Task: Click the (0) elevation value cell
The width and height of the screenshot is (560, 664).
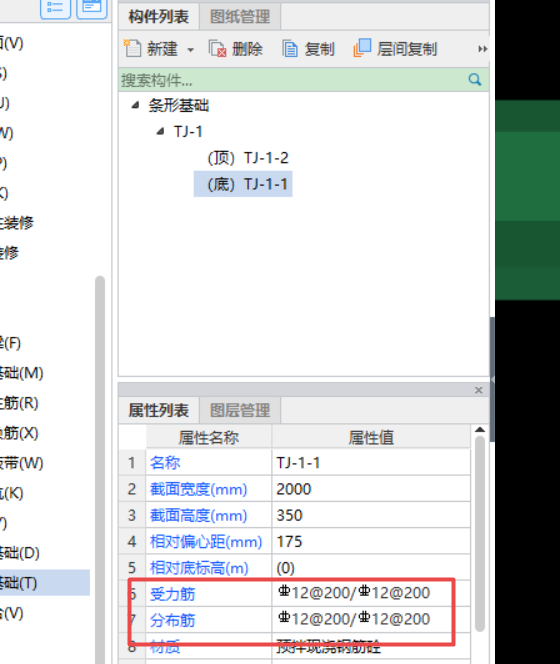Action: [x=371, y=568]
